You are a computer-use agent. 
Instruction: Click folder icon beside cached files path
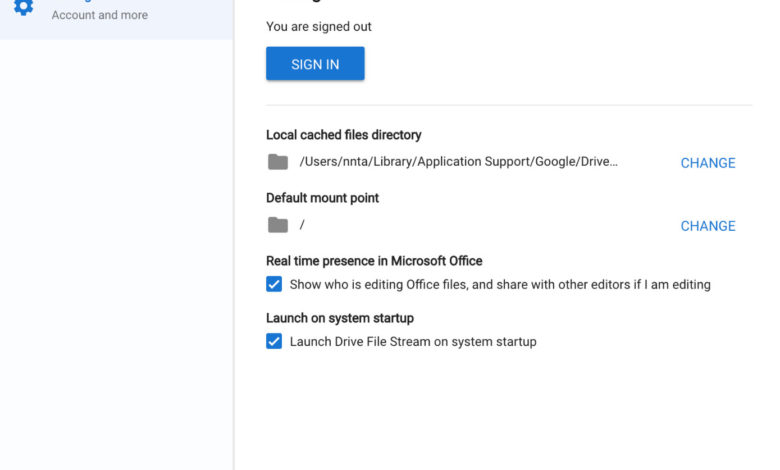pos(278,162)
